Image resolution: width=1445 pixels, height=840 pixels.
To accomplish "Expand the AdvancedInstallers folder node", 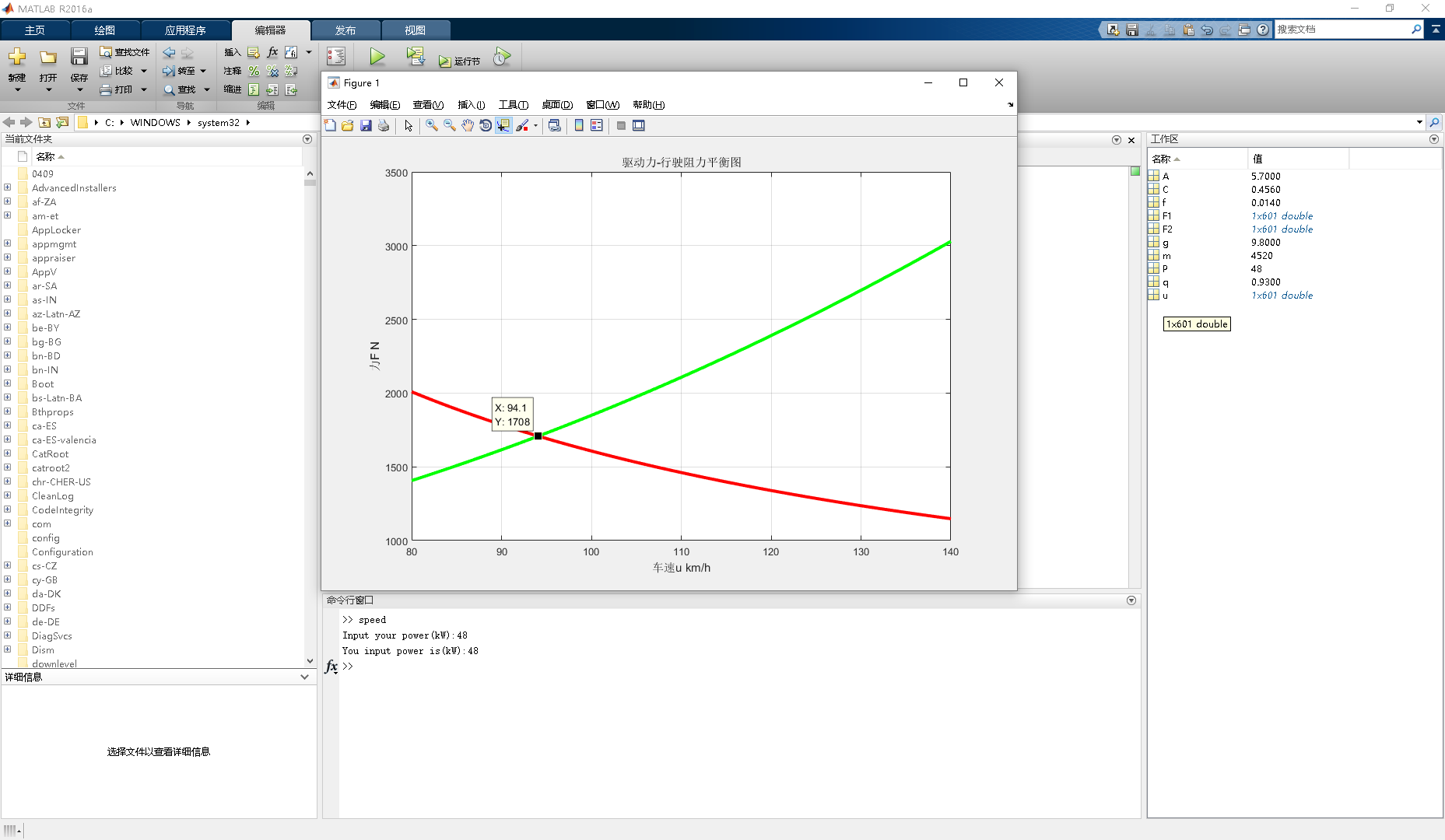I will coord(8,187).
